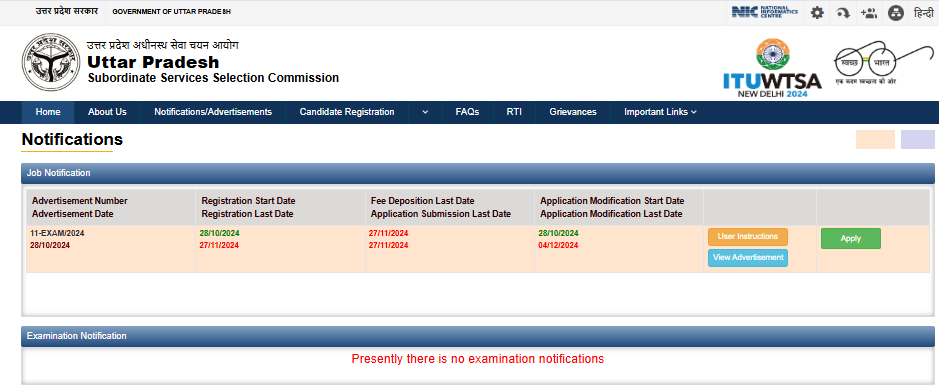939x387 pixels.
Task: Click the View Advertisement button
Action: pyautogui.click(x=747, y=258)
